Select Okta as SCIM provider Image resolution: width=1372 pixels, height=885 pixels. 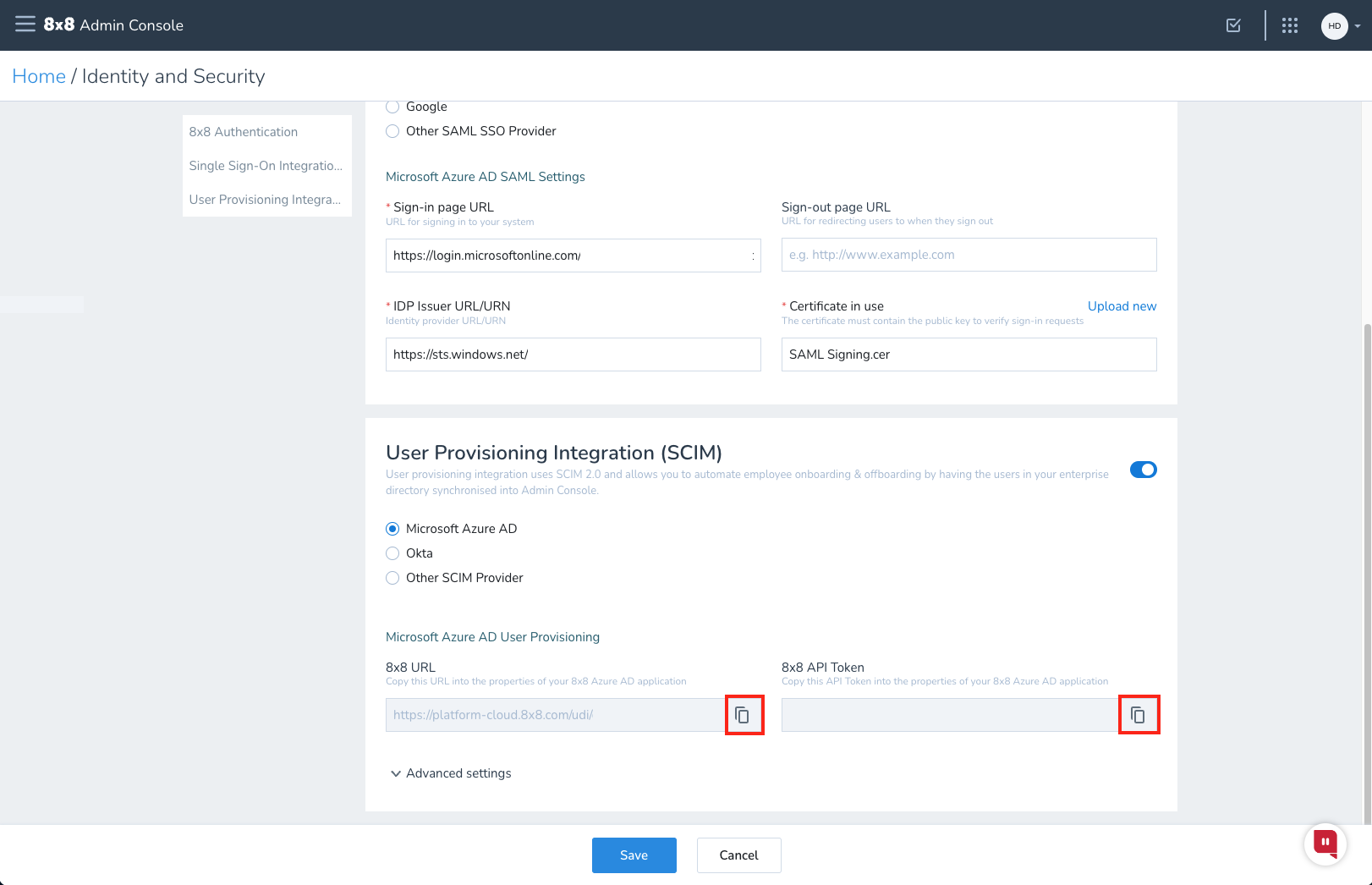(392, 553)
